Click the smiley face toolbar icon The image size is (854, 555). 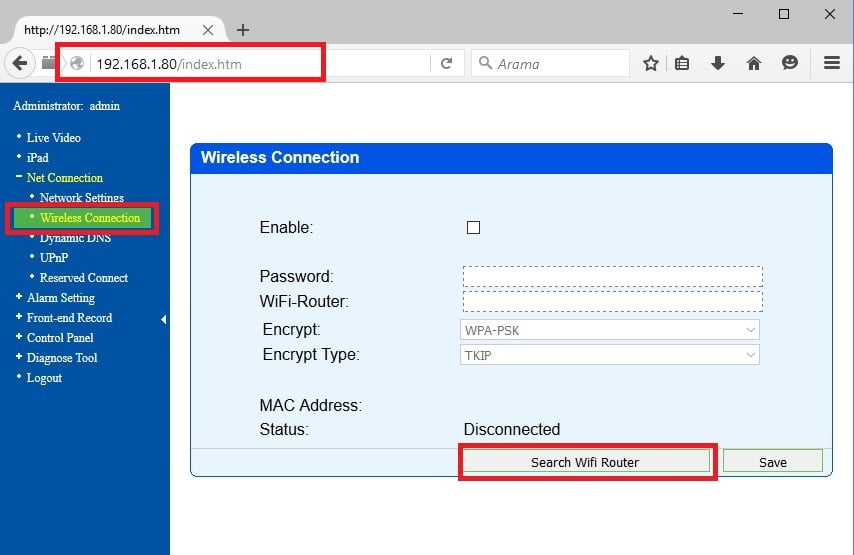pyautogui.click(x=790, y=63)
